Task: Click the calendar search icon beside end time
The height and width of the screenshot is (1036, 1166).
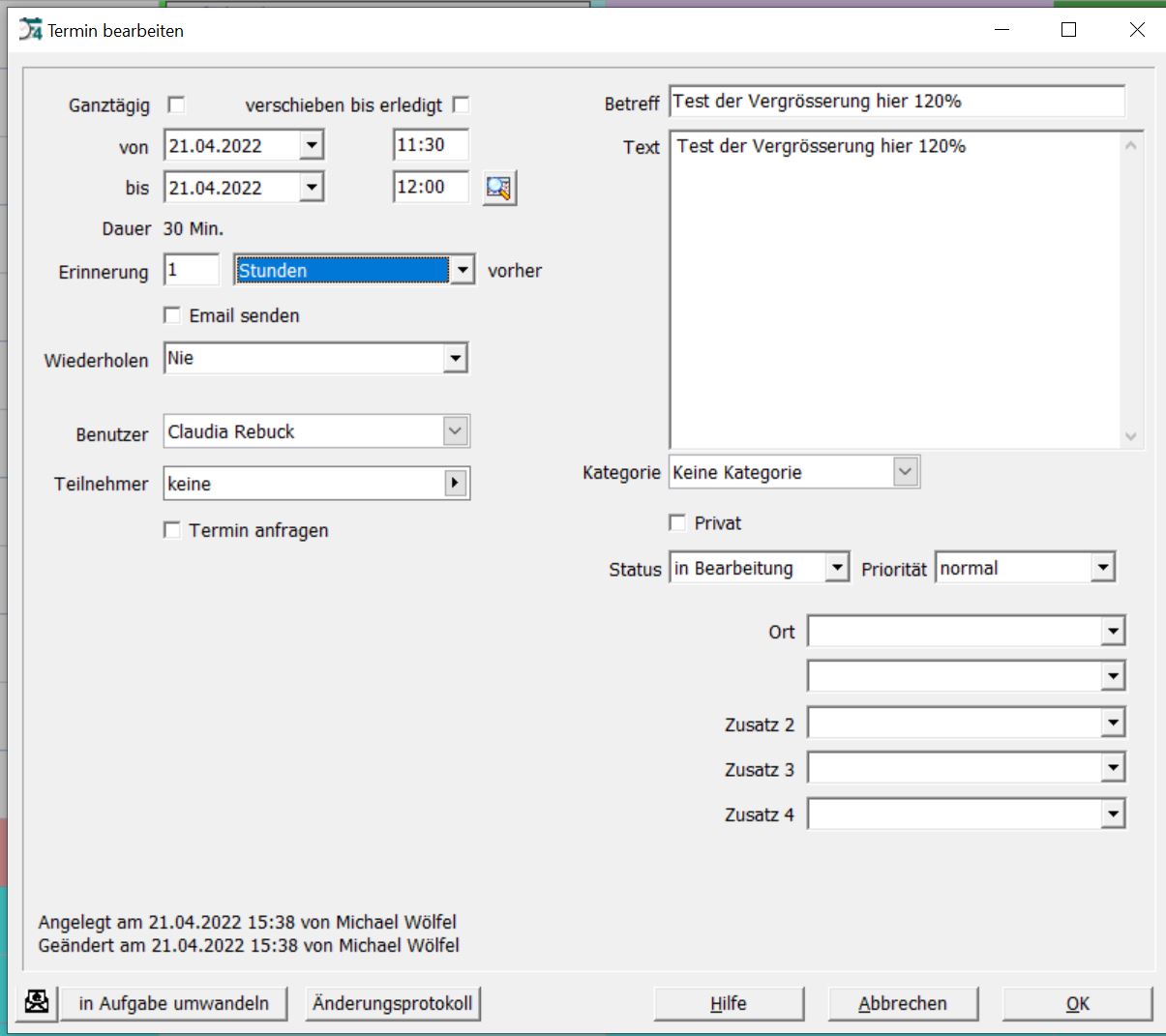Action: 499,188
